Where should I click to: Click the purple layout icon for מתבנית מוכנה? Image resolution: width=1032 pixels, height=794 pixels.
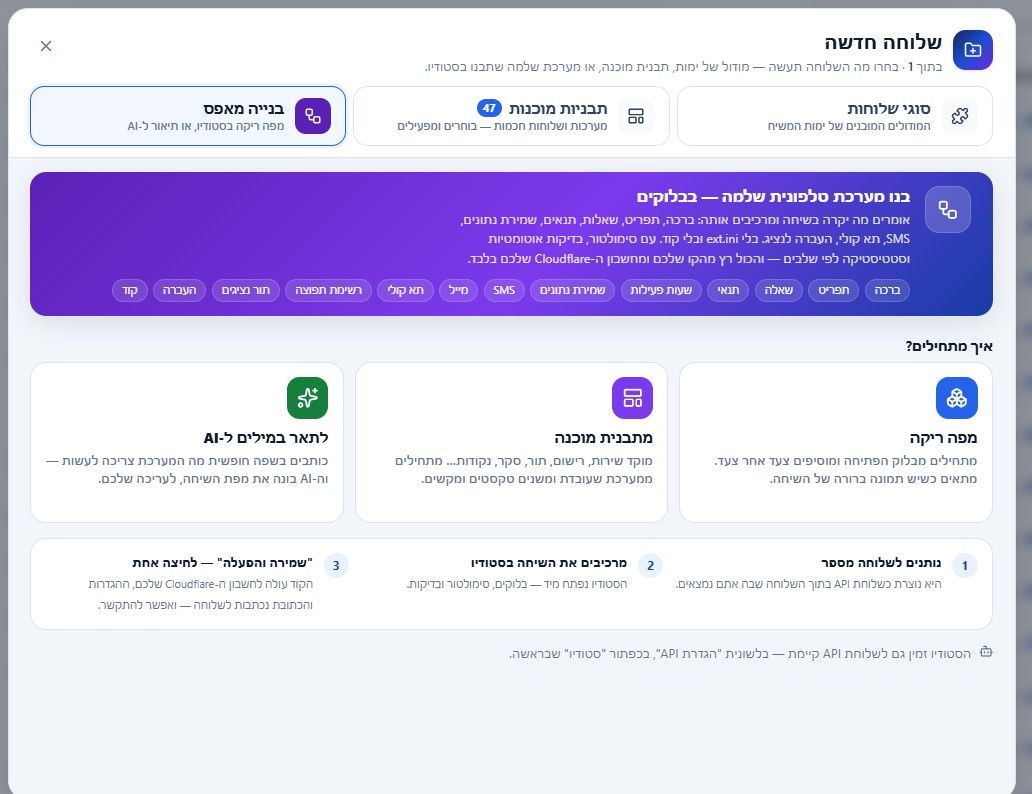[x=632, y=398]
